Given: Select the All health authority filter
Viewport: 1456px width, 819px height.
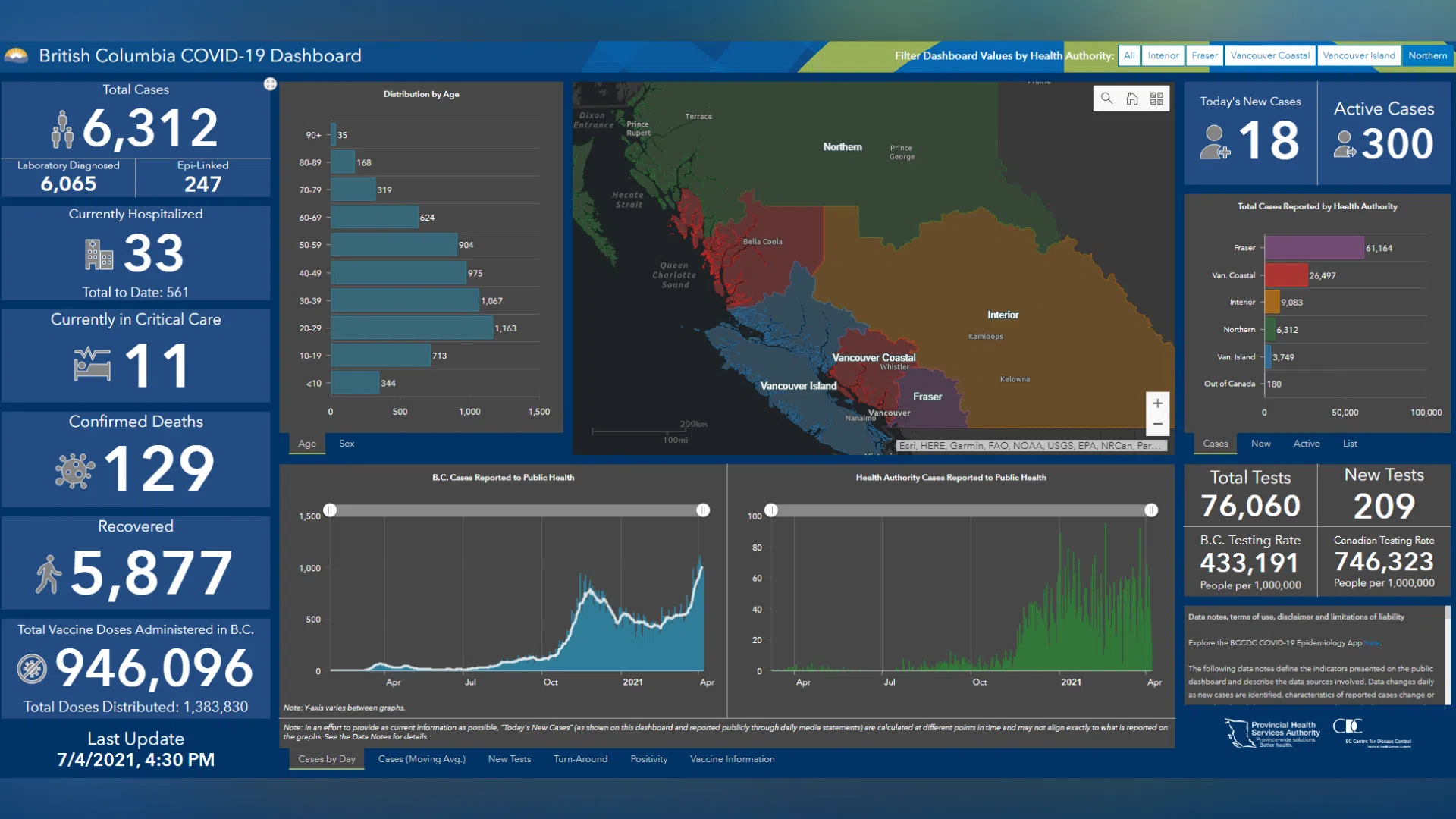Looking at the screenshot, I should pyautogui.click(x=1128, y=55).
